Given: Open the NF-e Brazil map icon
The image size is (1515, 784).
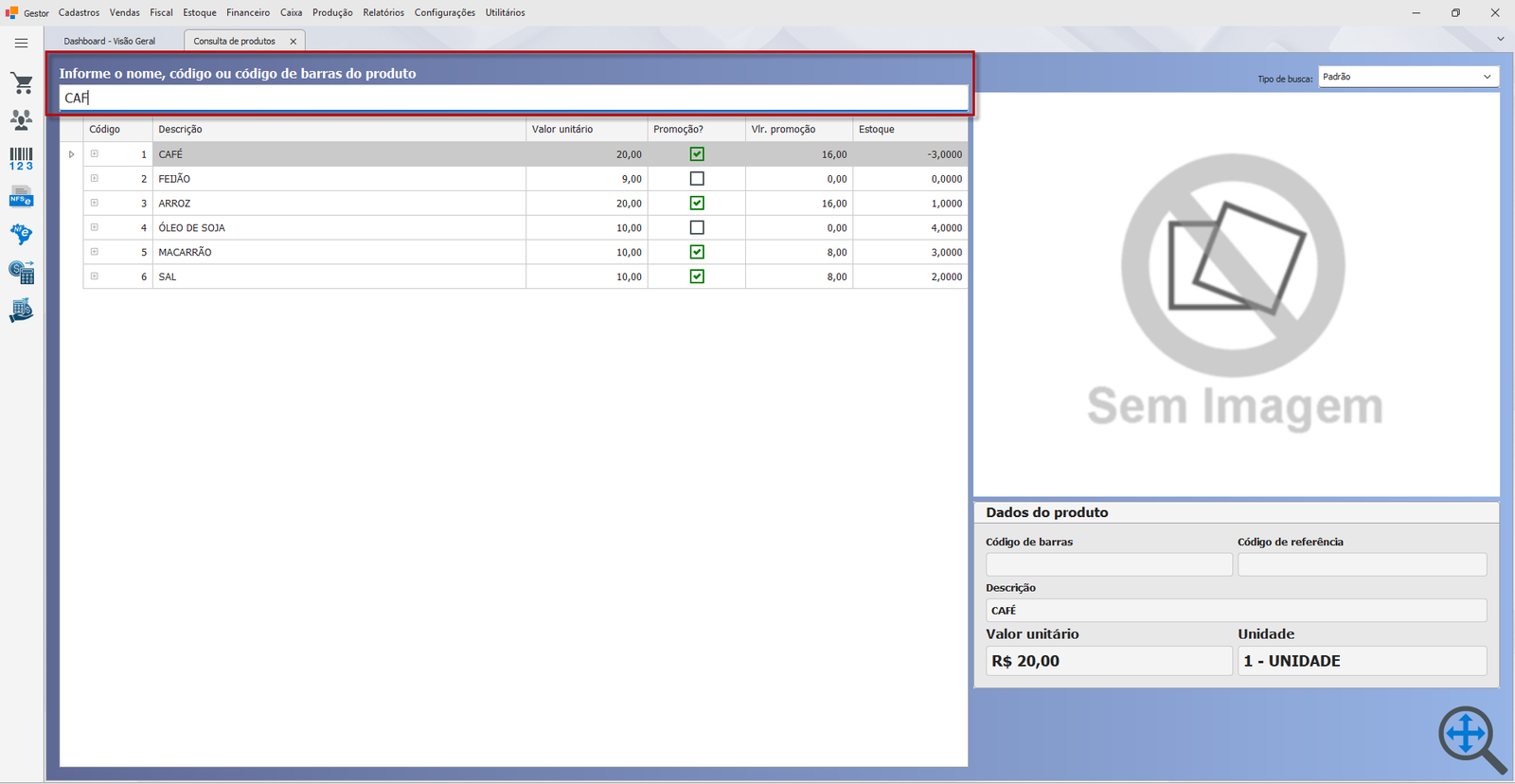Looking at the screenshot, I should tap(21, 234).
